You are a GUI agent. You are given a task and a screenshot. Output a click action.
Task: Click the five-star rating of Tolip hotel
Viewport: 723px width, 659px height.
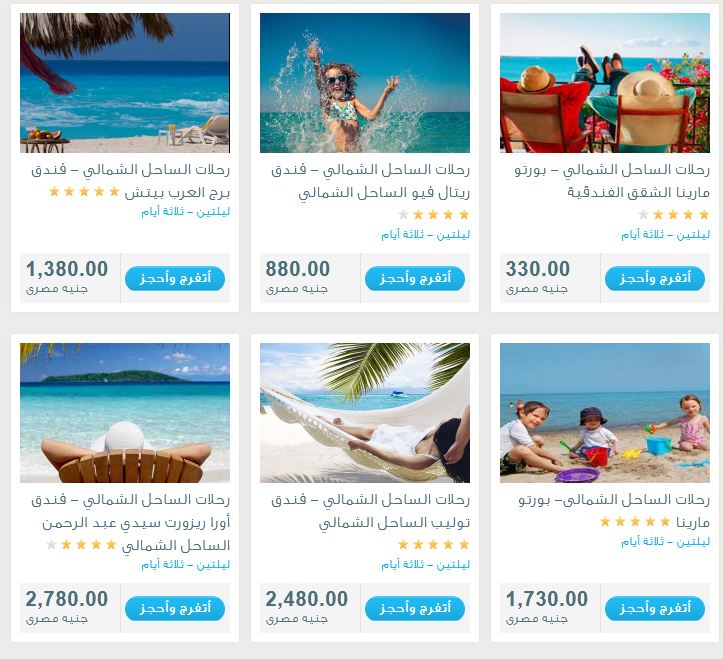coord(433,545)
